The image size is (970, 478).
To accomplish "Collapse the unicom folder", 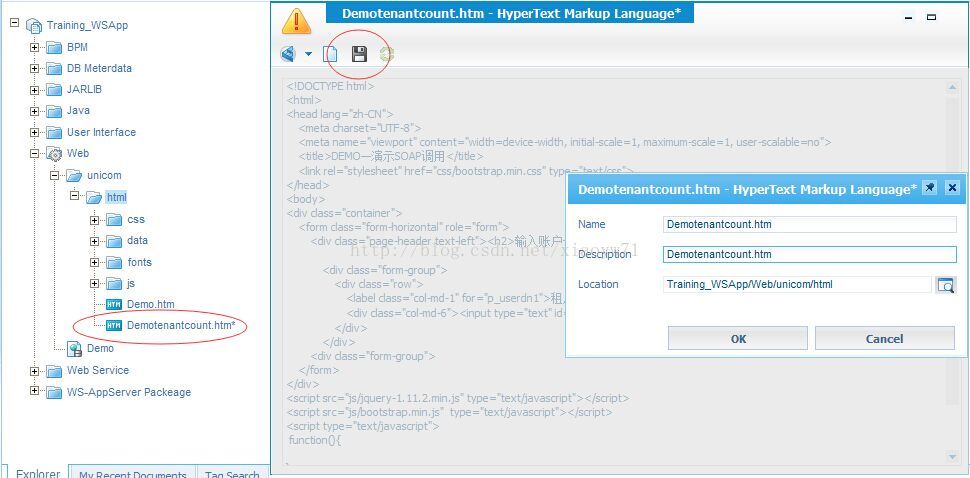I will (x=54, y=176).
